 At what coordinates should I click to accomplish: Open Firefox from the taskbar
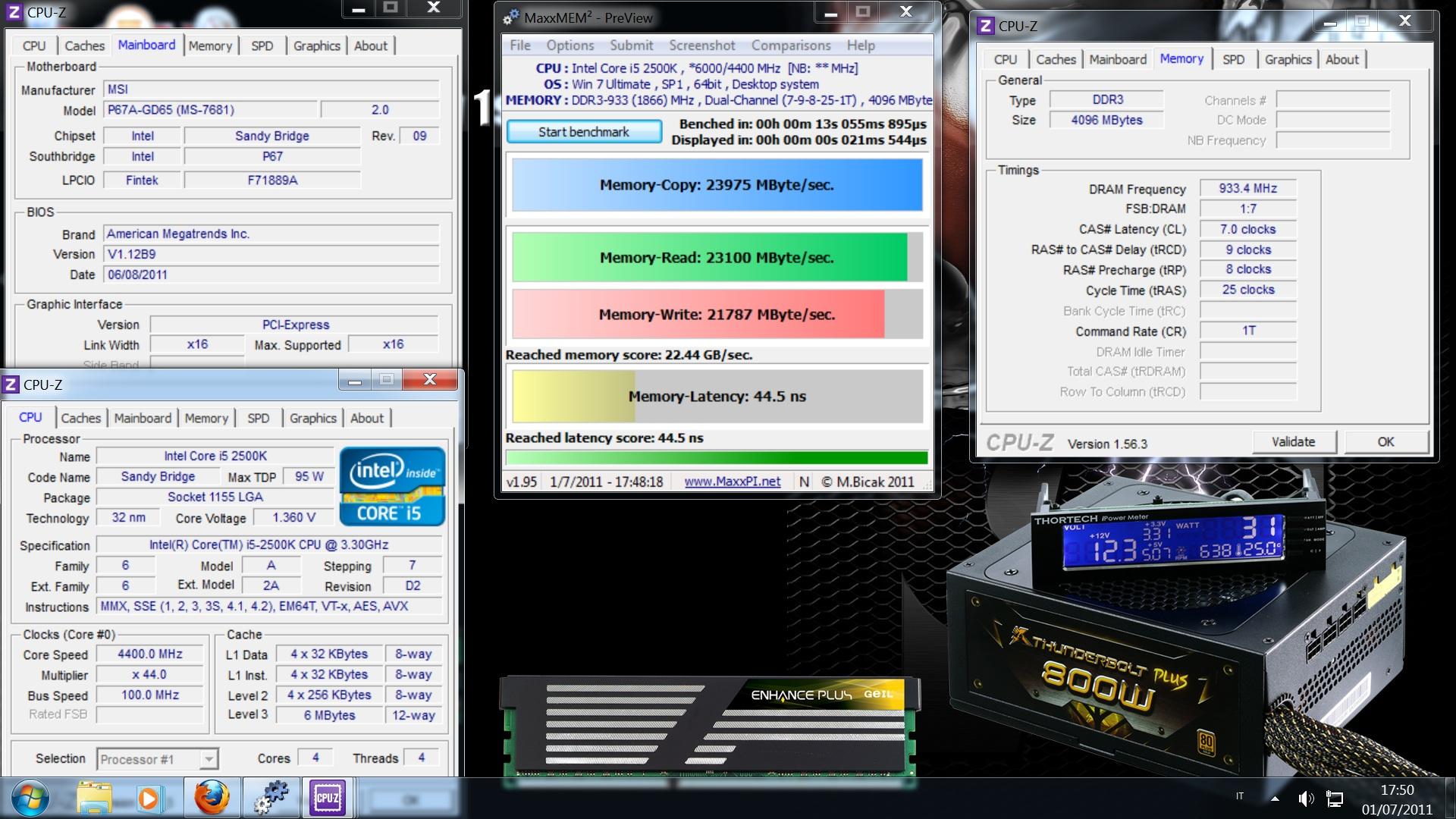click(212, 798)
